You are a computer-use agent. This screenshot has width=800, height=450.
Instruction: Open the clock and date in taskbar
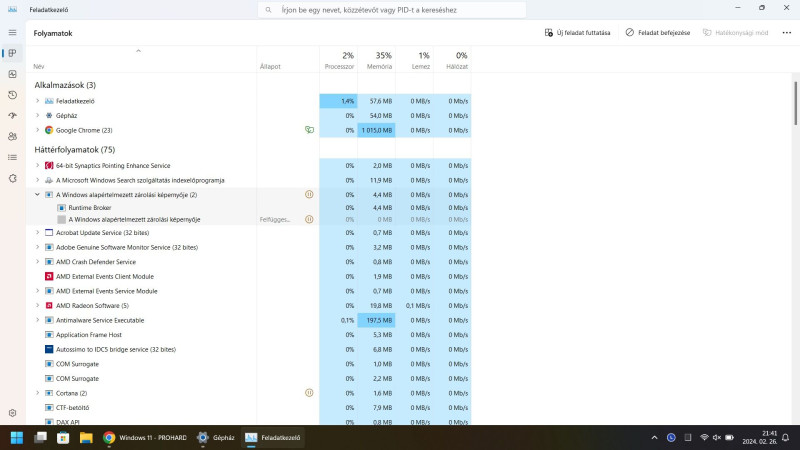pos(760,438)
